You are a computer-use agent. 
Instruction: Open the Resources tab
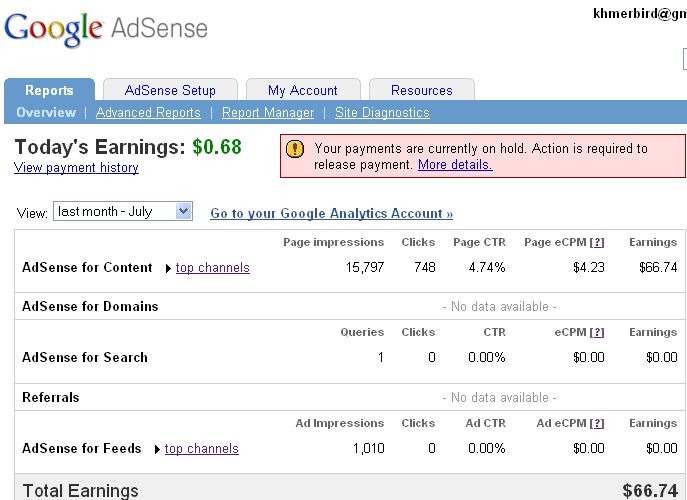coord(421,90)
